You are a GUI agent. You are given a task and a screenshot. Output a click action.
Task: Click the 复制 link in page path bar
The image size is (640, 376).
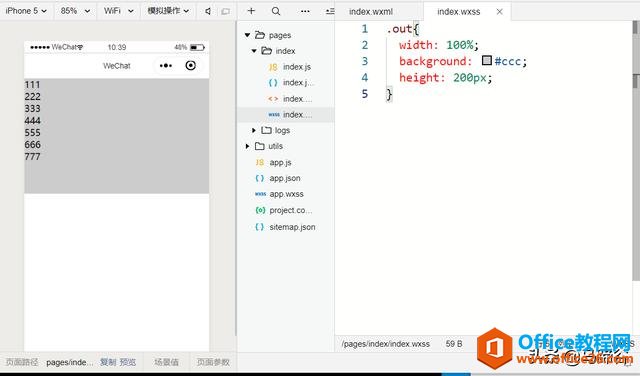pos(108,362)
